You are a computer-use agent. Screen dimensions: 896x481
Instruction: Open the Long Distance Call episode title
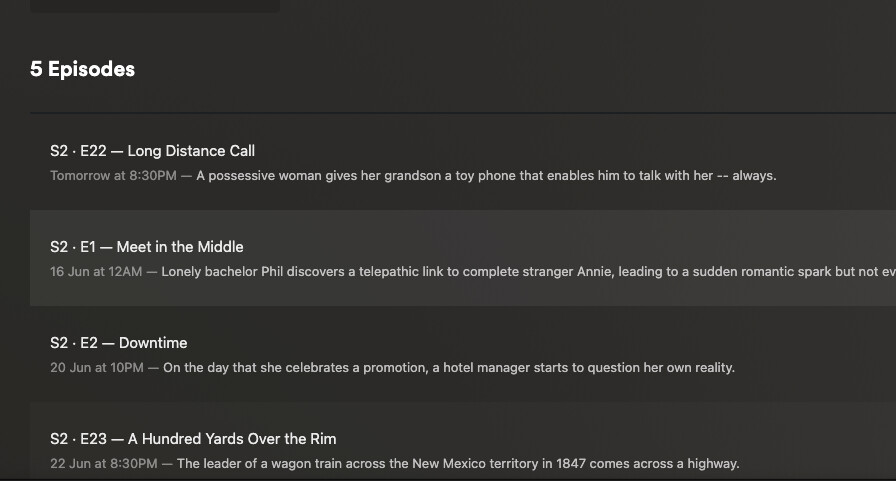[191, 151]
